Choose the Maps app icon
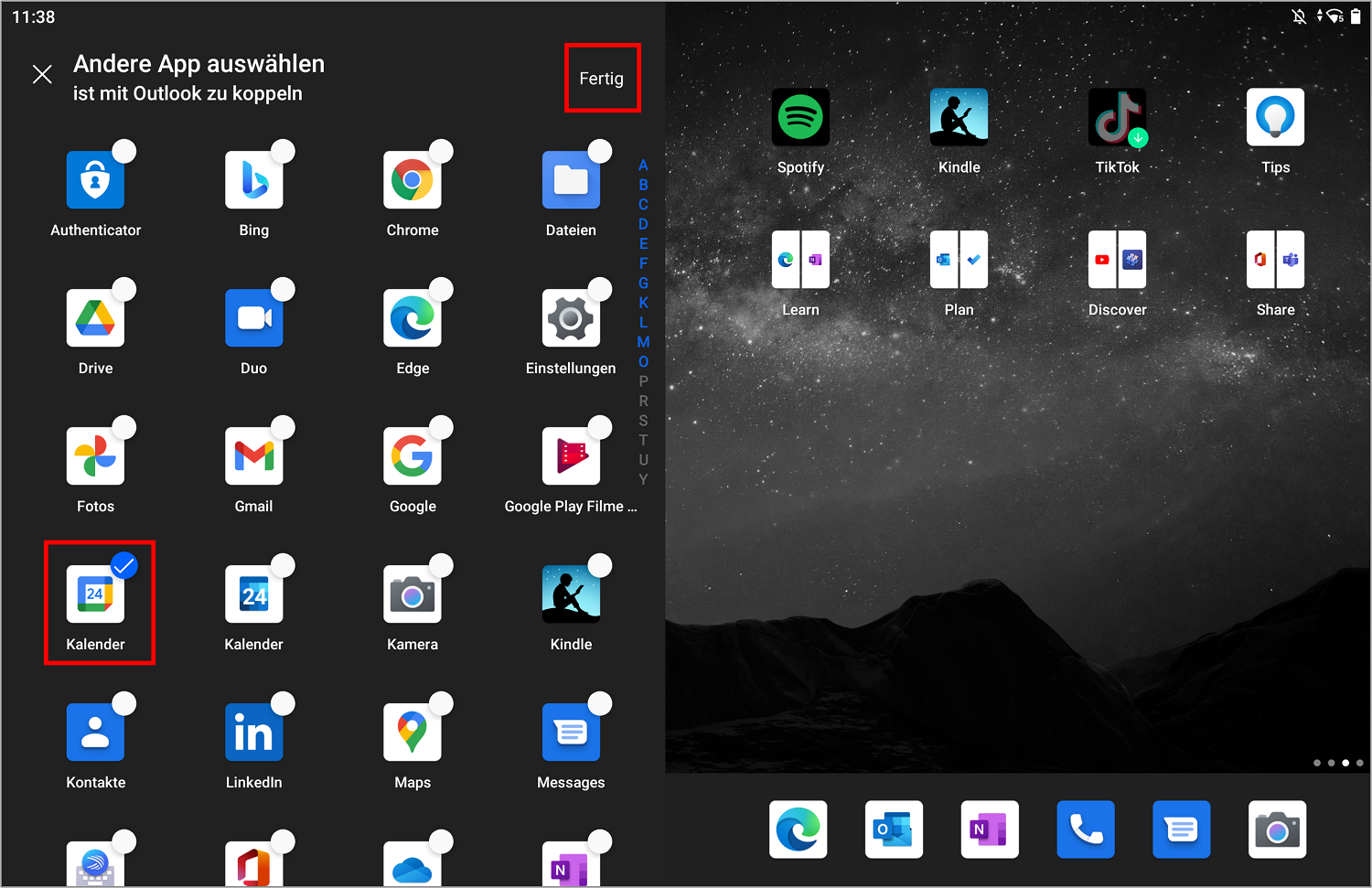The width and height of the screenshot is (1372, 888). (413, 733)
